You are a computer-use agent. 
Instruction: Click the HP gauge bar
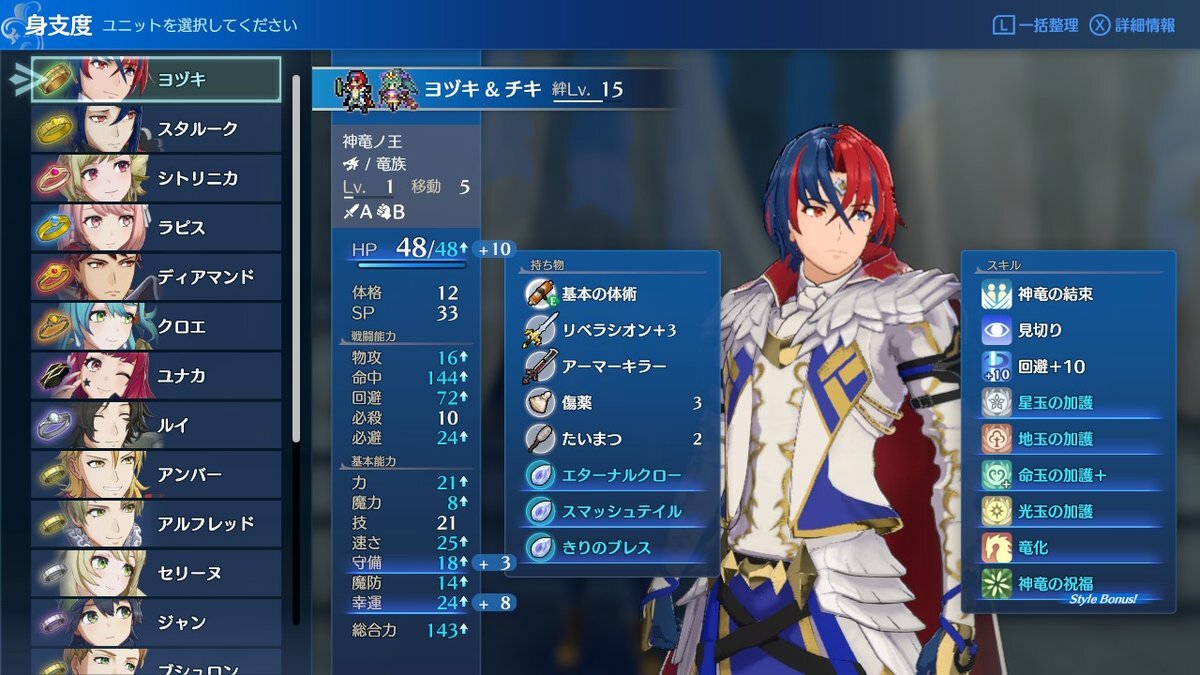click(412, 266)
